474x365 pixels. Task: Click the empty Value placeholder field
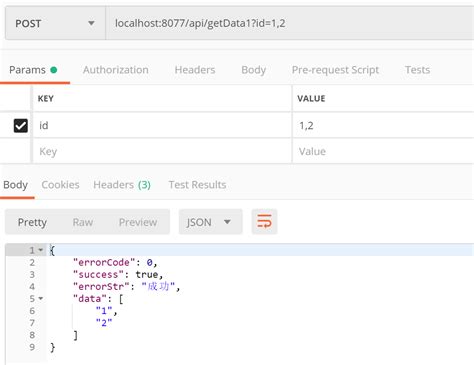coord(383,151)
